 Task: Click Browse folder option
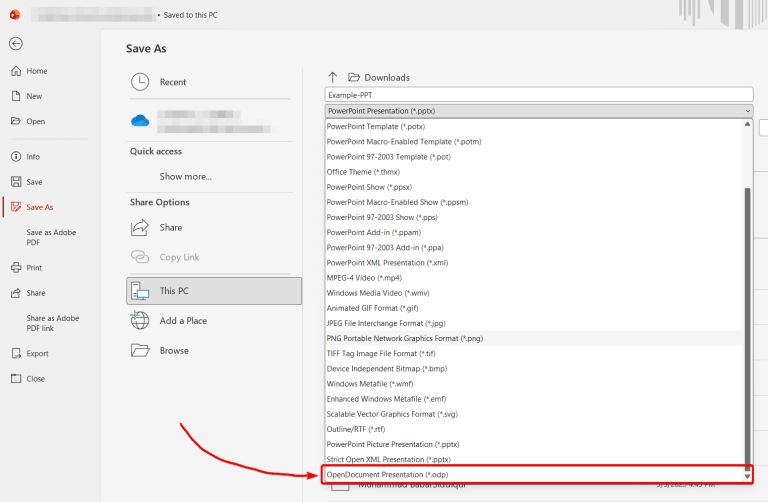click(160, 351)
